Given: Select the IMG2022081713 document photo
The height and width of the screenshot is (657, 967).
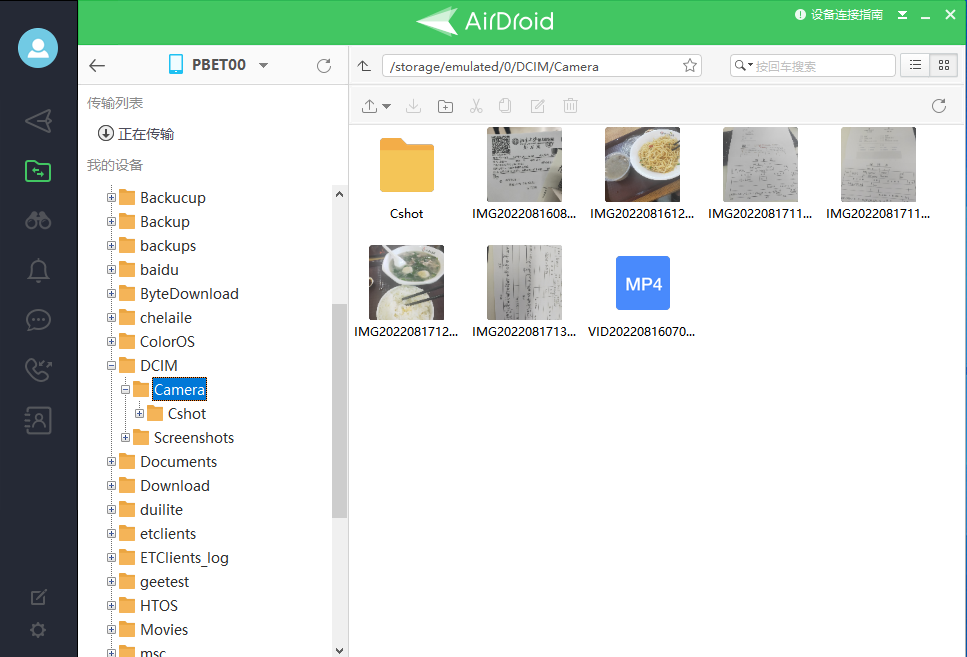Looking at the screenshot, I should 524,292.
